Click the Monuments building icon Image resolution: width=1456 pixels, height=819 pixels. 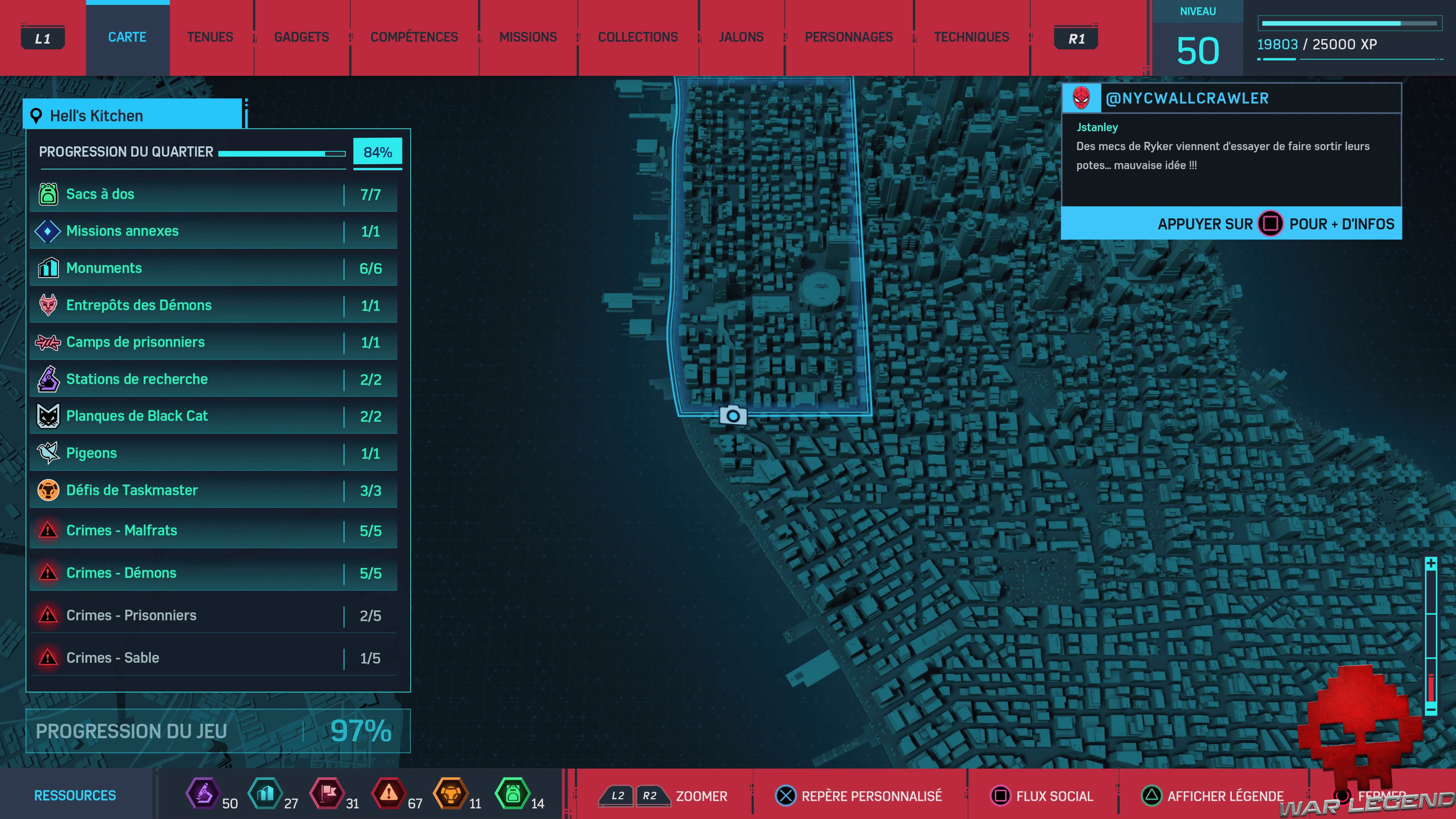48,268
